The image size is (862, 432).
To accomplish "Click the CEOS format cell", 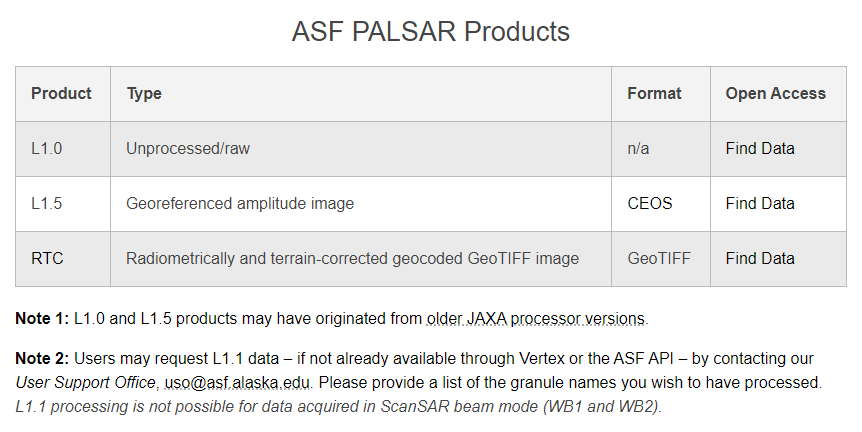I will pyautogui.click(x=661, y=203).
